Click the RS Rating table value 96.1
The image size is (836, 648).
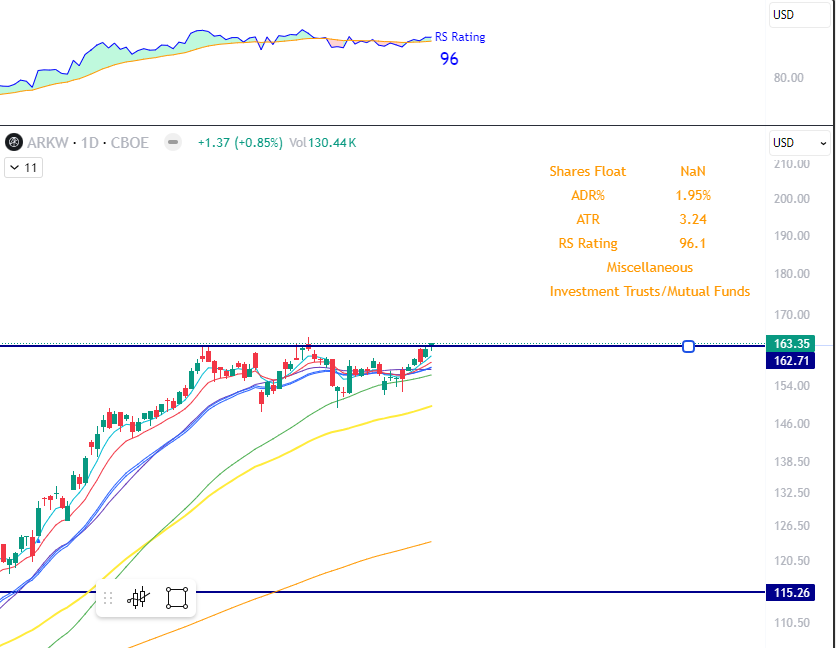click(693, 243)
